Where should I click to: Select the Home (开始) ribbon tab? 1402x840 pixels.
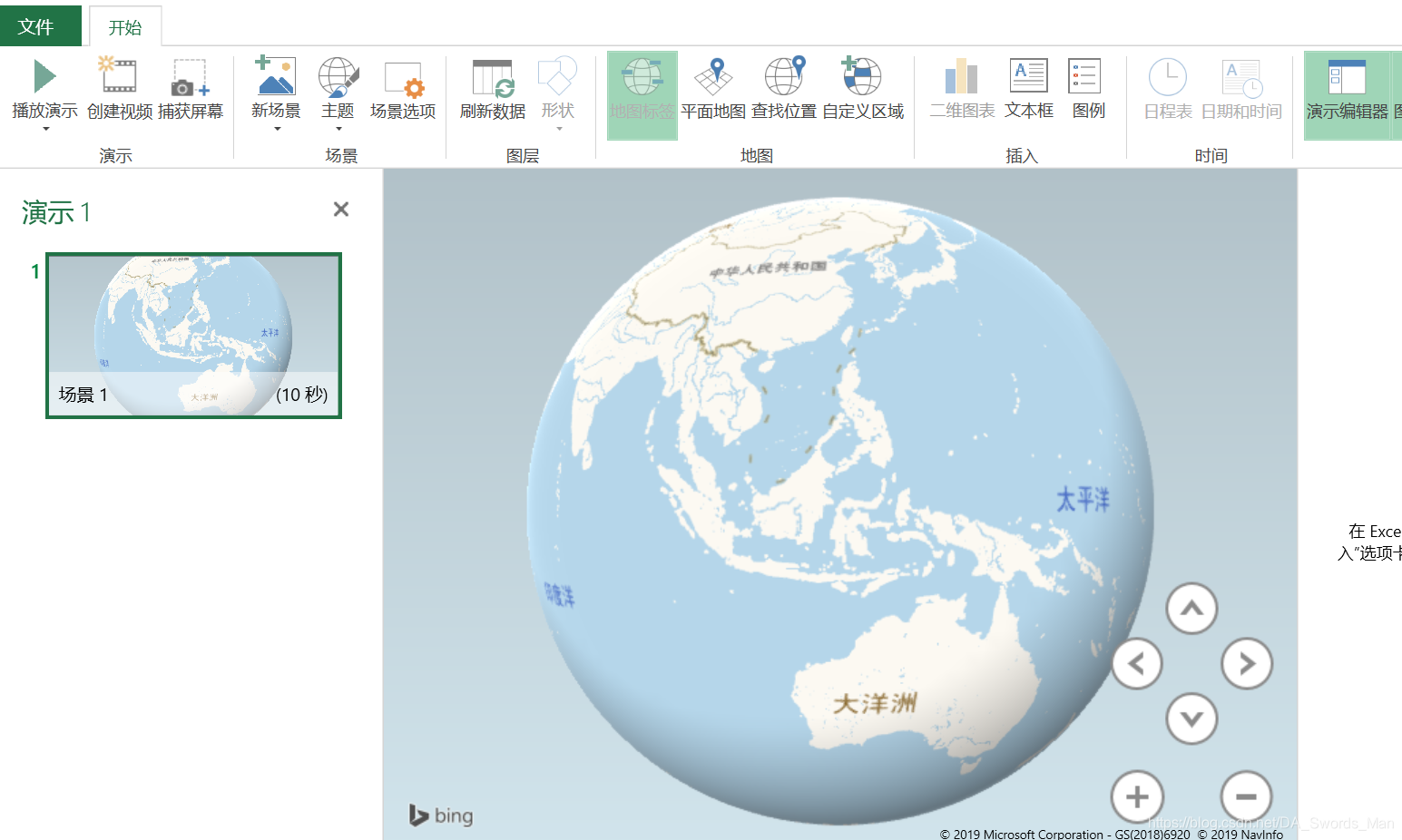pyautogui.click(x=125, y=27)
